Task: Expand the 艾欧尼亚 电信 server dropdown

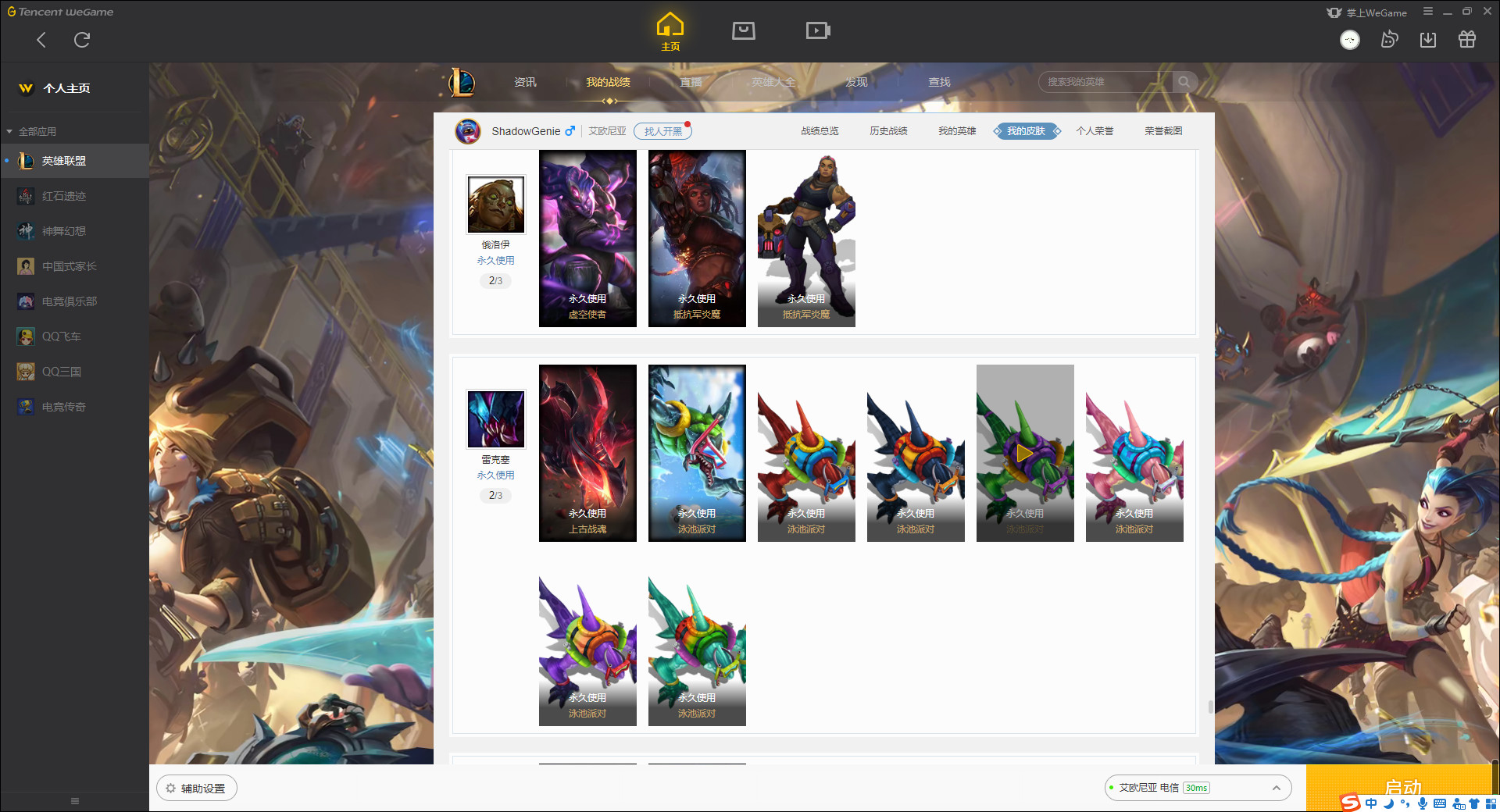Action: 1198,788
